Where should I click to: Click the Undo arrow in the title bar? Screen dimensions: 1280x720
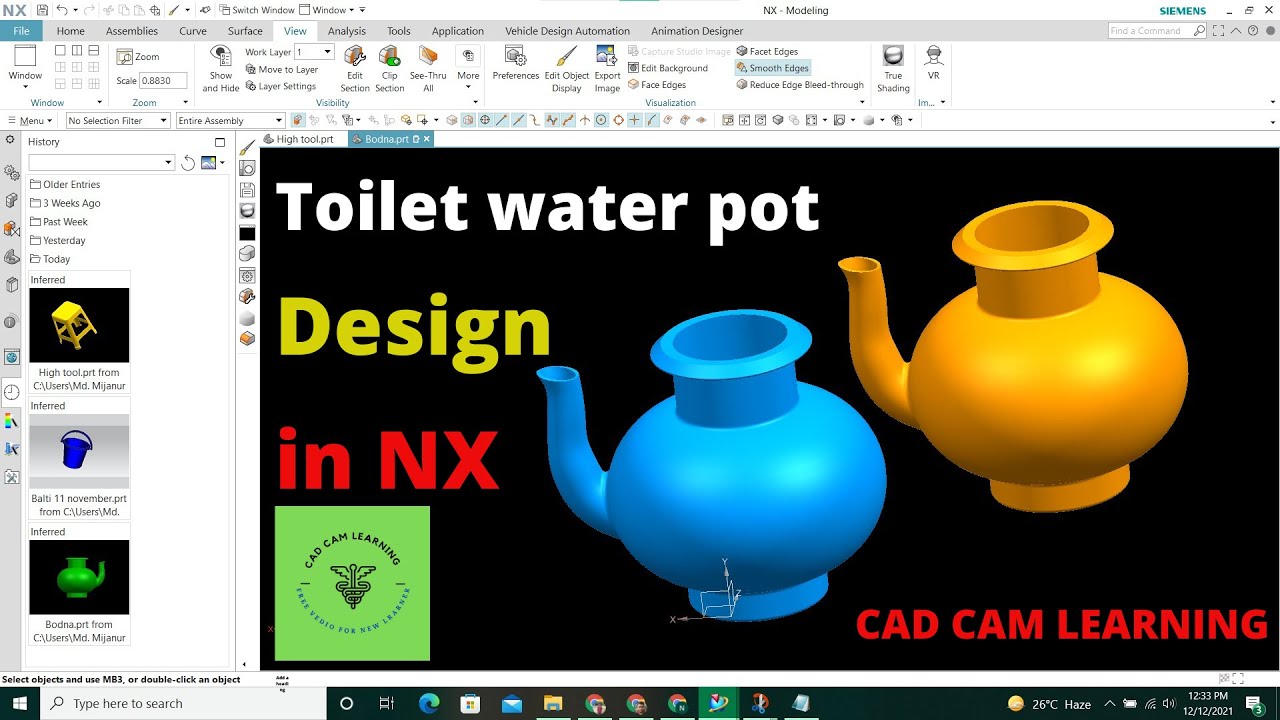tap(62, 10)
